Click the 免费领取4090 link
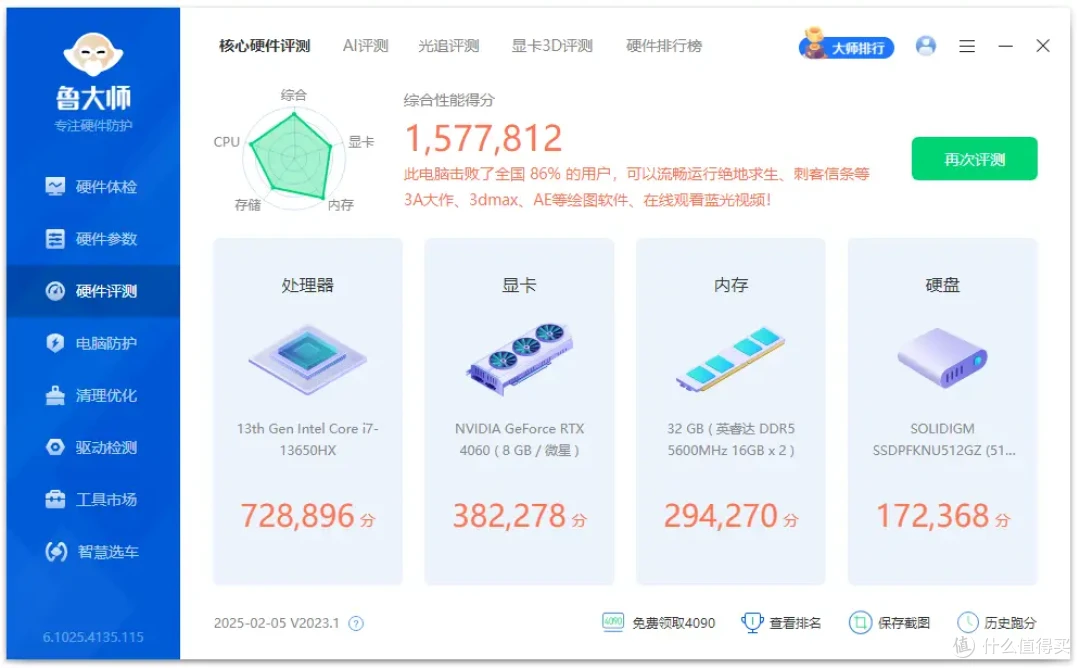 (674, 623)
